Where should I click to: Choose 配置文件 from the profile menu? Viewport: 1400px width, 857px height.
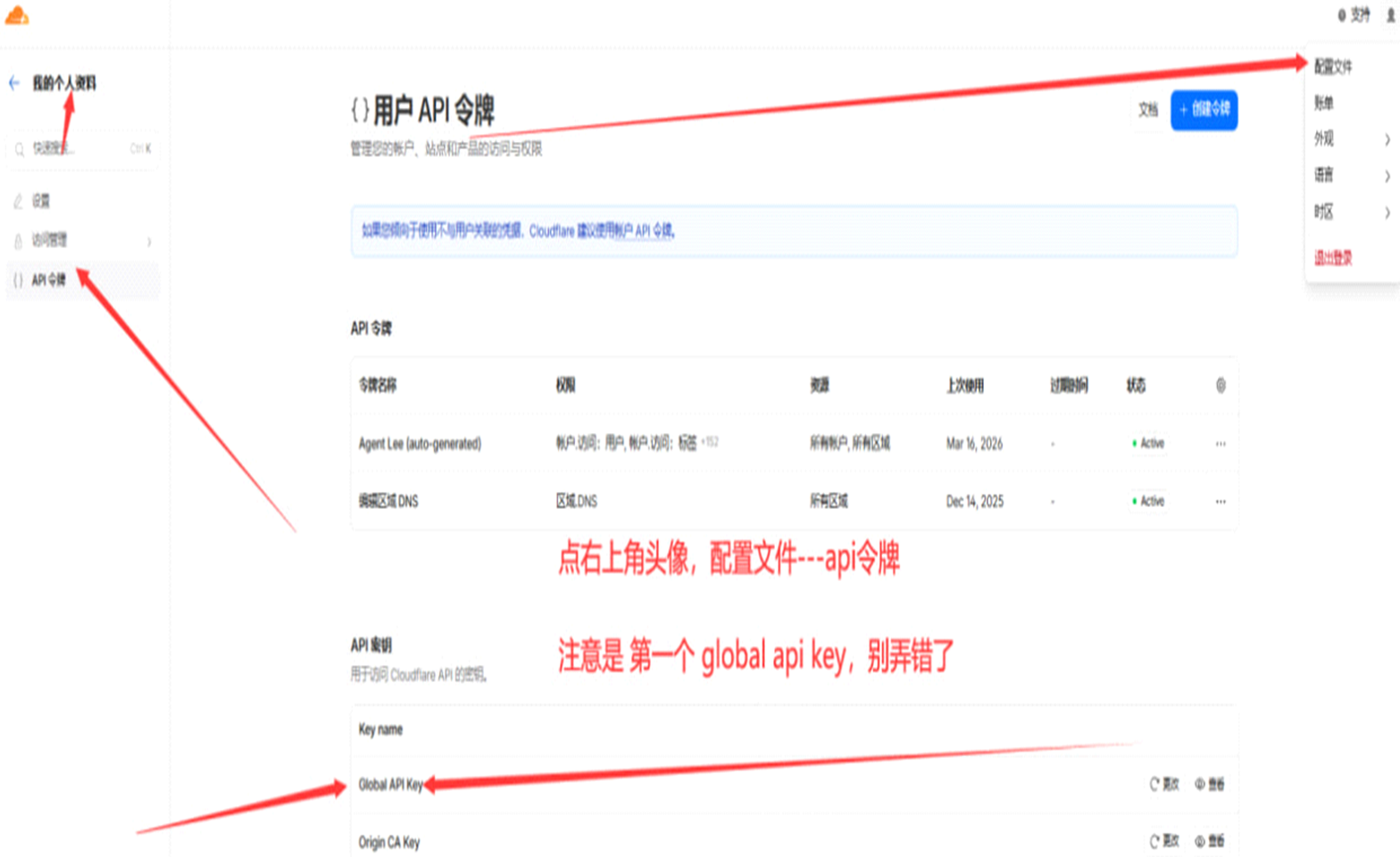[1332, 67]
